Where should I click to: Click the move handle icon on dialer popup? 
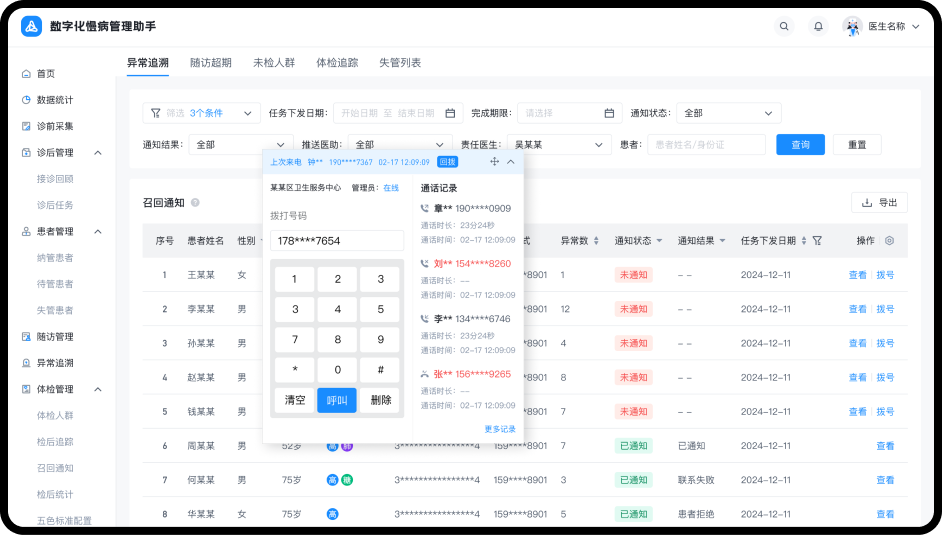click(494, 161)
